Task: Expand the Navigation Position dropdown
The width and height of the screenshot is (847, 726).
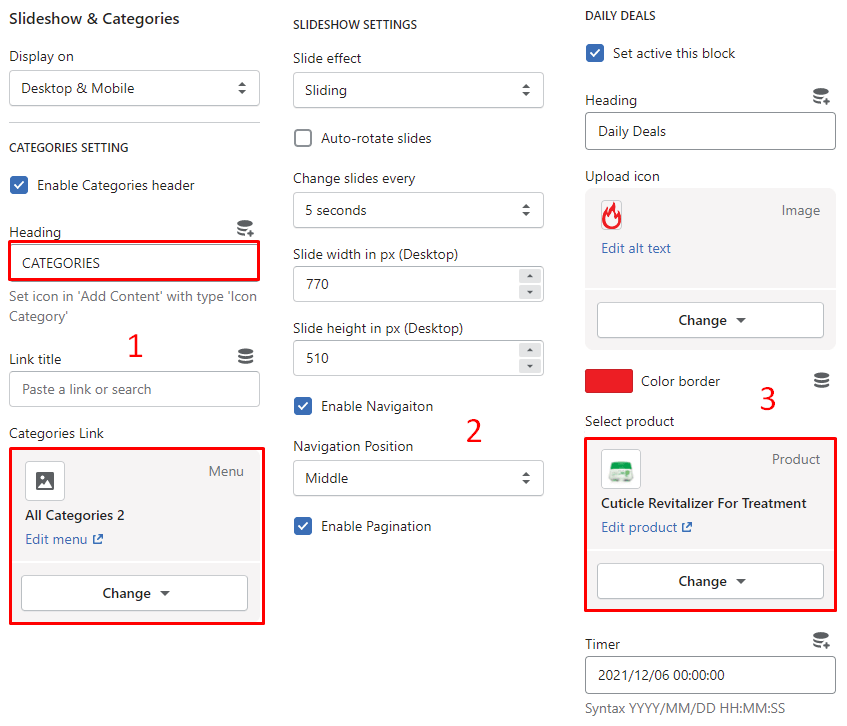Action: 418,478
